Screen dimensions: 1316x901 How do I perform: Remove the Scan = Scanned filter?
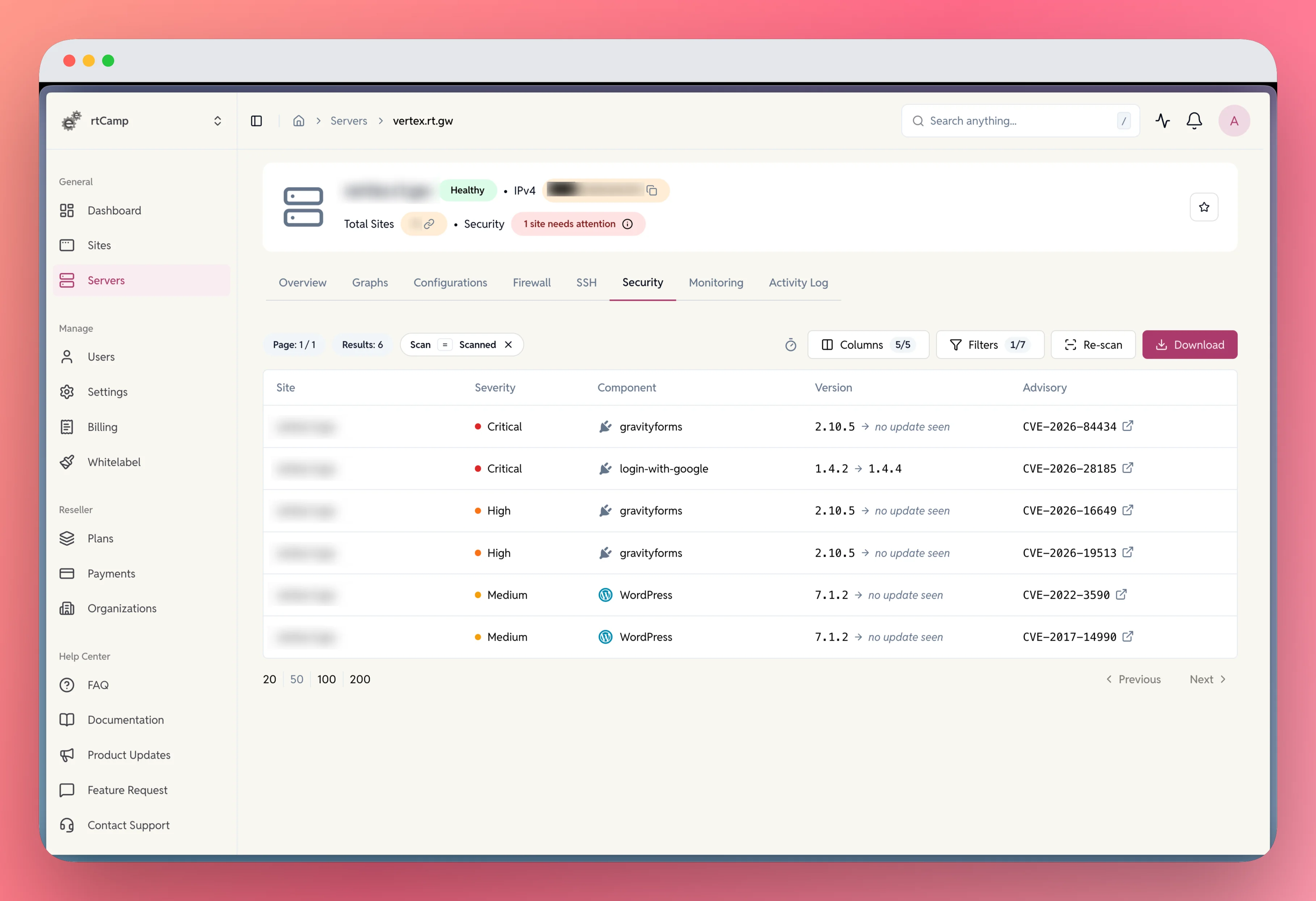[x=508, y=345]
